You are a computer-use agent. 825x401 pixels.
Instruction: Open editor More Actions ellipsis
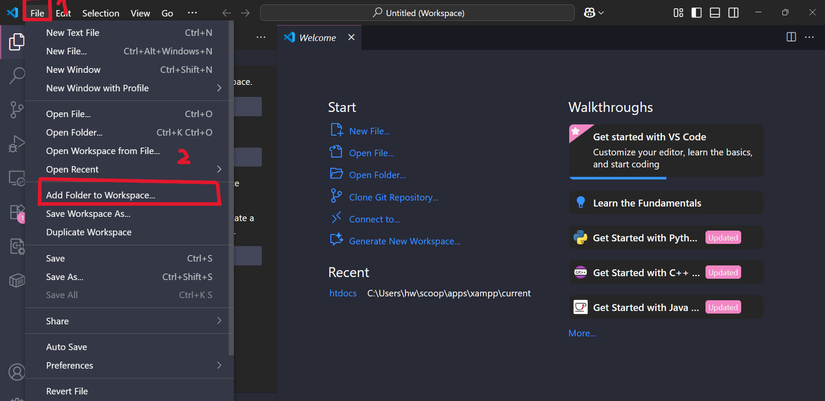(809, 37)
